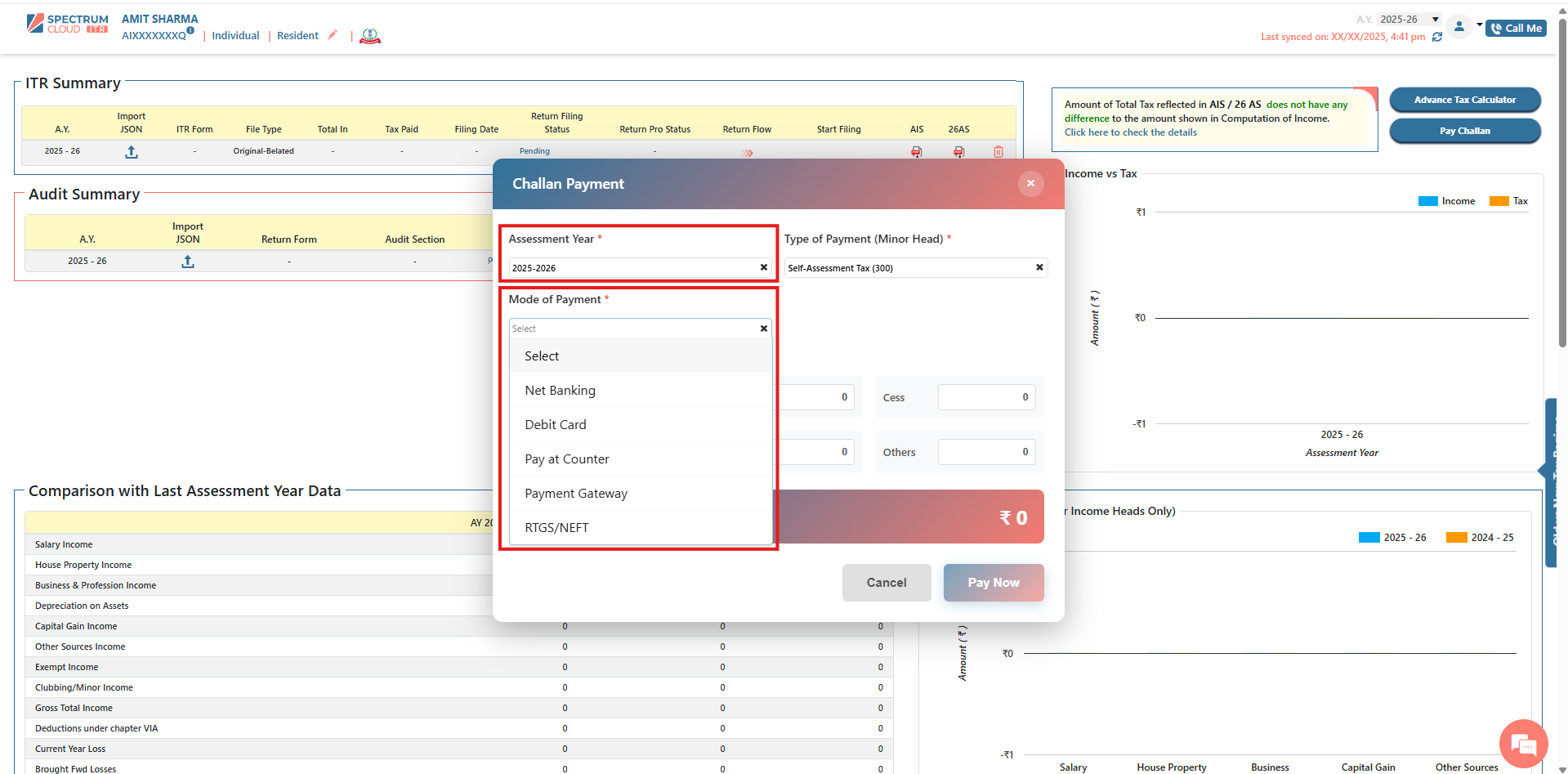Open the AIS PDF icon for 2025-26
The height and width of the screenshot is (774, 1568).
click(x=916, y=152)
